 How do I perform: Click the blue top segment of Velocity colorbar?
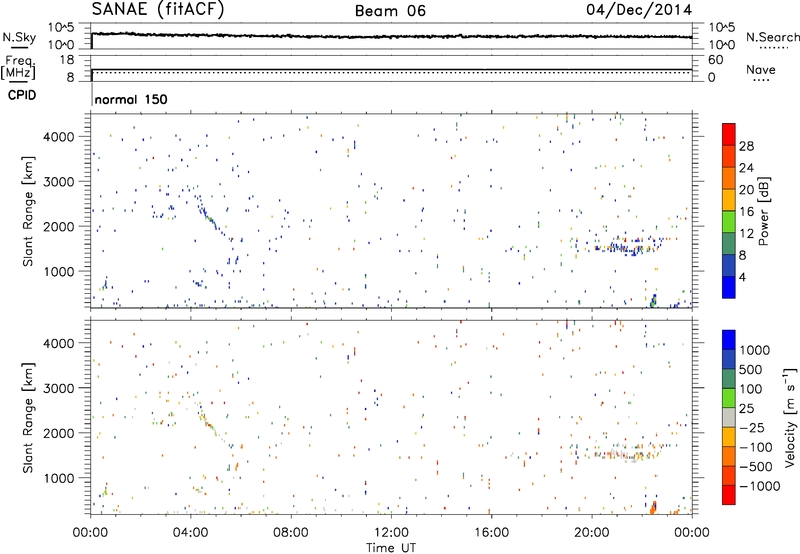(x=729, y=340)
